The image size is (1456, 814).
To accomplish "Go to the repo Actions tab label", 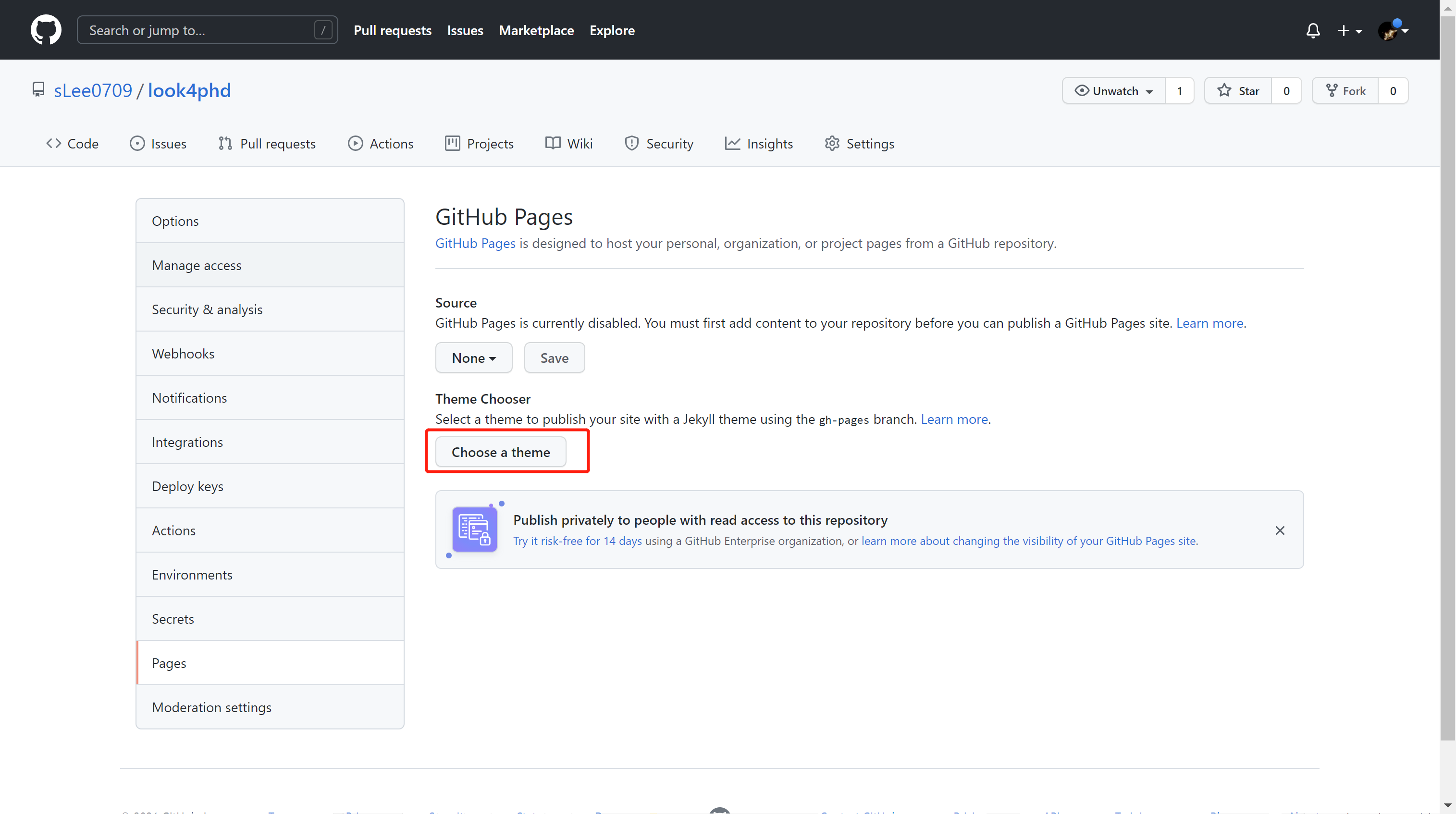I will (x=391, y=144).
